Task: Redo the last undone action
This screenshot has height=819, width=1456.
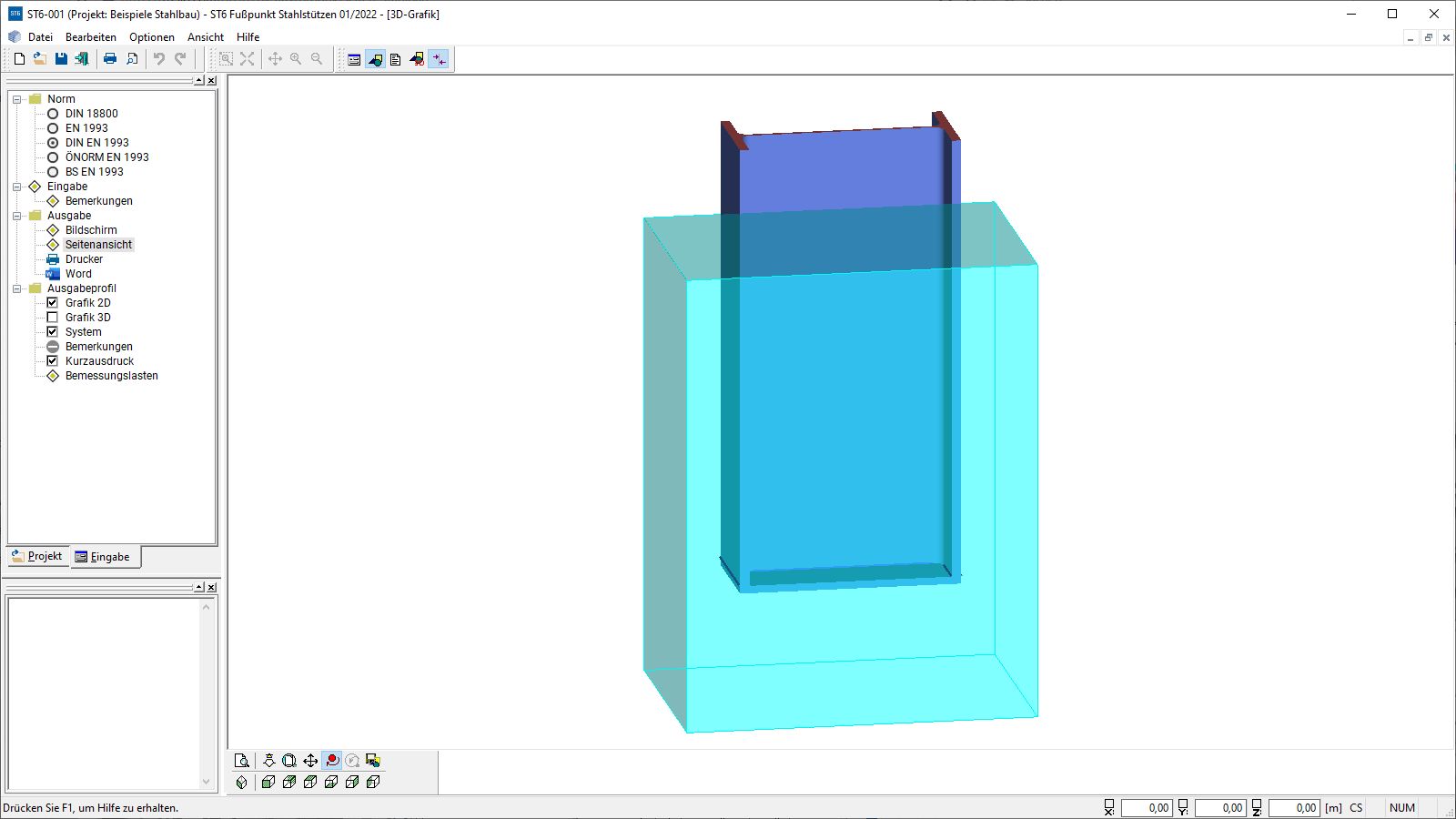Action: coord(180,59)
